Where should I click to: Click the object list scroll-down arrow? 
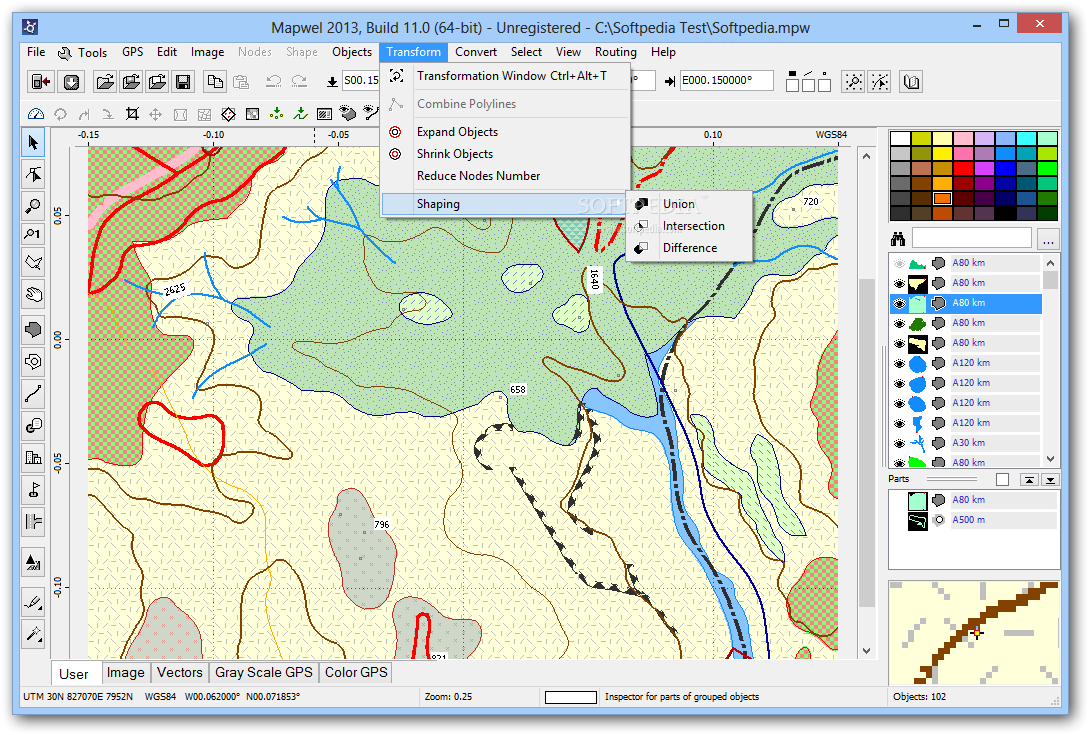(1050, 459)
